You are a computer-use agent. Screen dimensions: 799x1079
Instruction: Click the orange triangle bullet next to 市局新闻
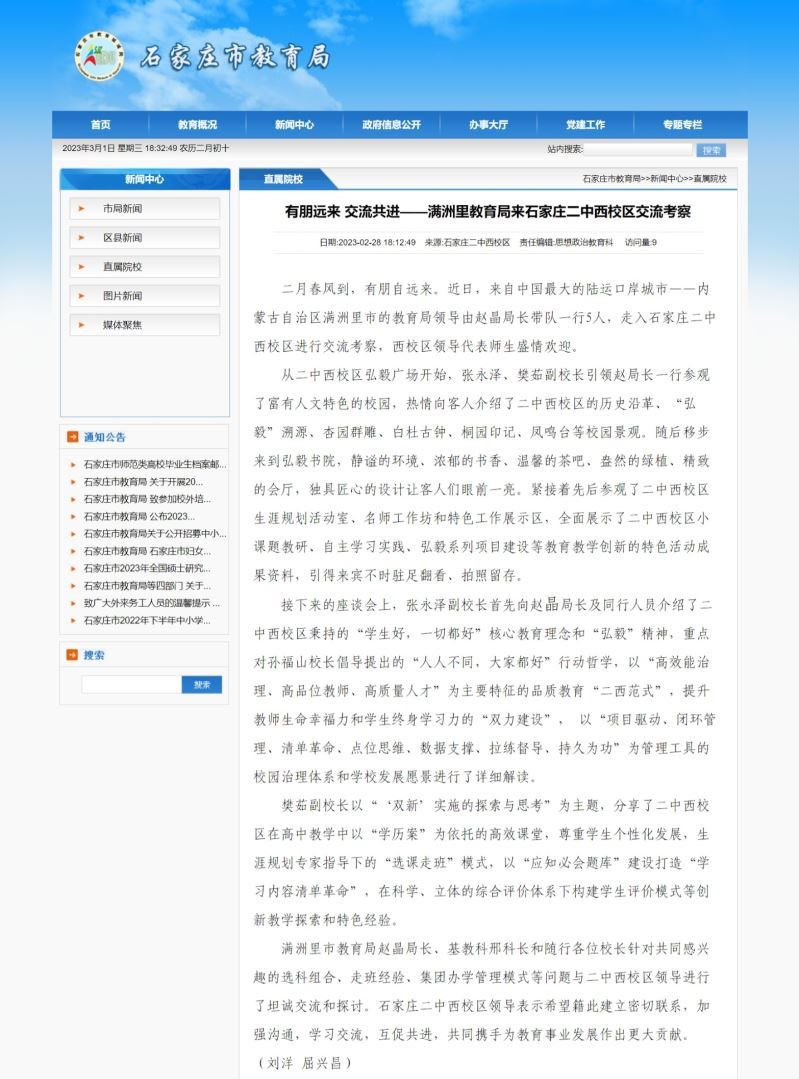pos(82,209)
